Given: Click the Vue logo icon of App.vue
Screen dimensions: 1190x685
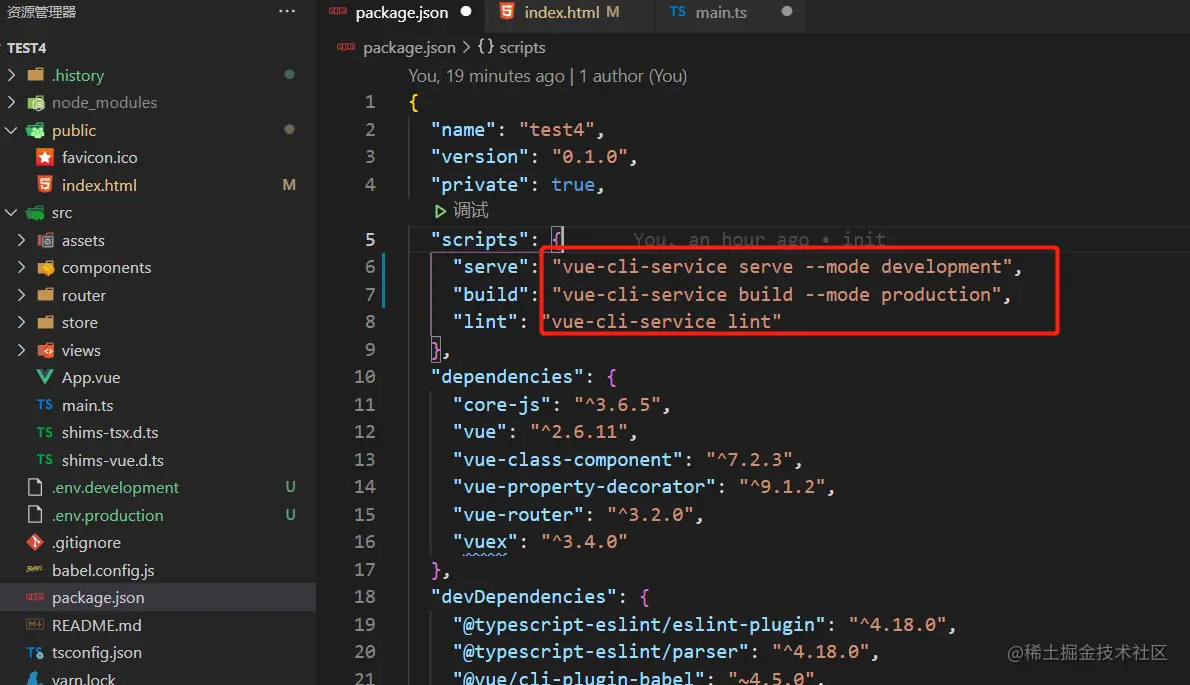Looking at the screenshot, I should click(45, 377).
